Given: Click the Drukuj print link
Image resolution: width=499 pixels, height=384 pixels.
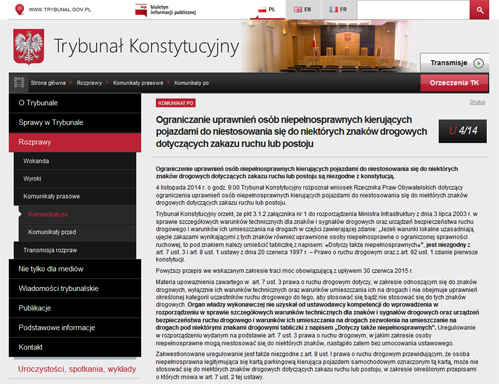Looking at the screenshot, I should tap(477, 102).
